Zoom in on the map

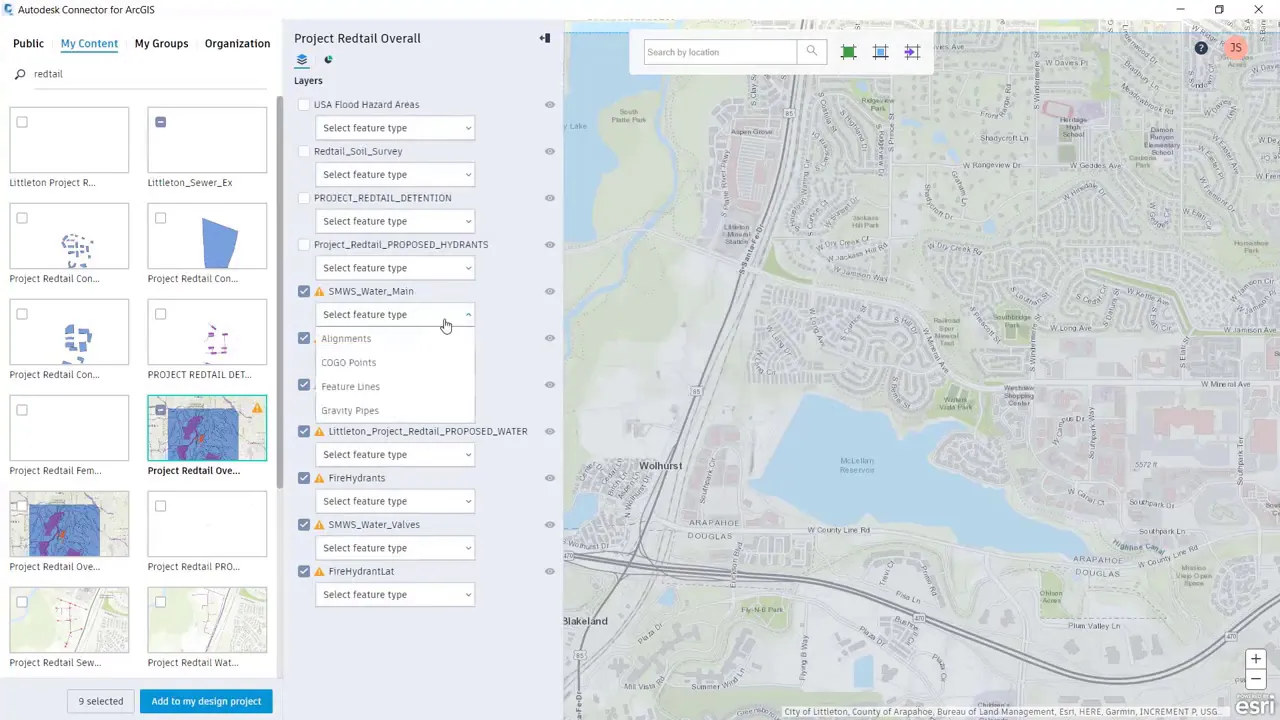(x=1256, y=659)
